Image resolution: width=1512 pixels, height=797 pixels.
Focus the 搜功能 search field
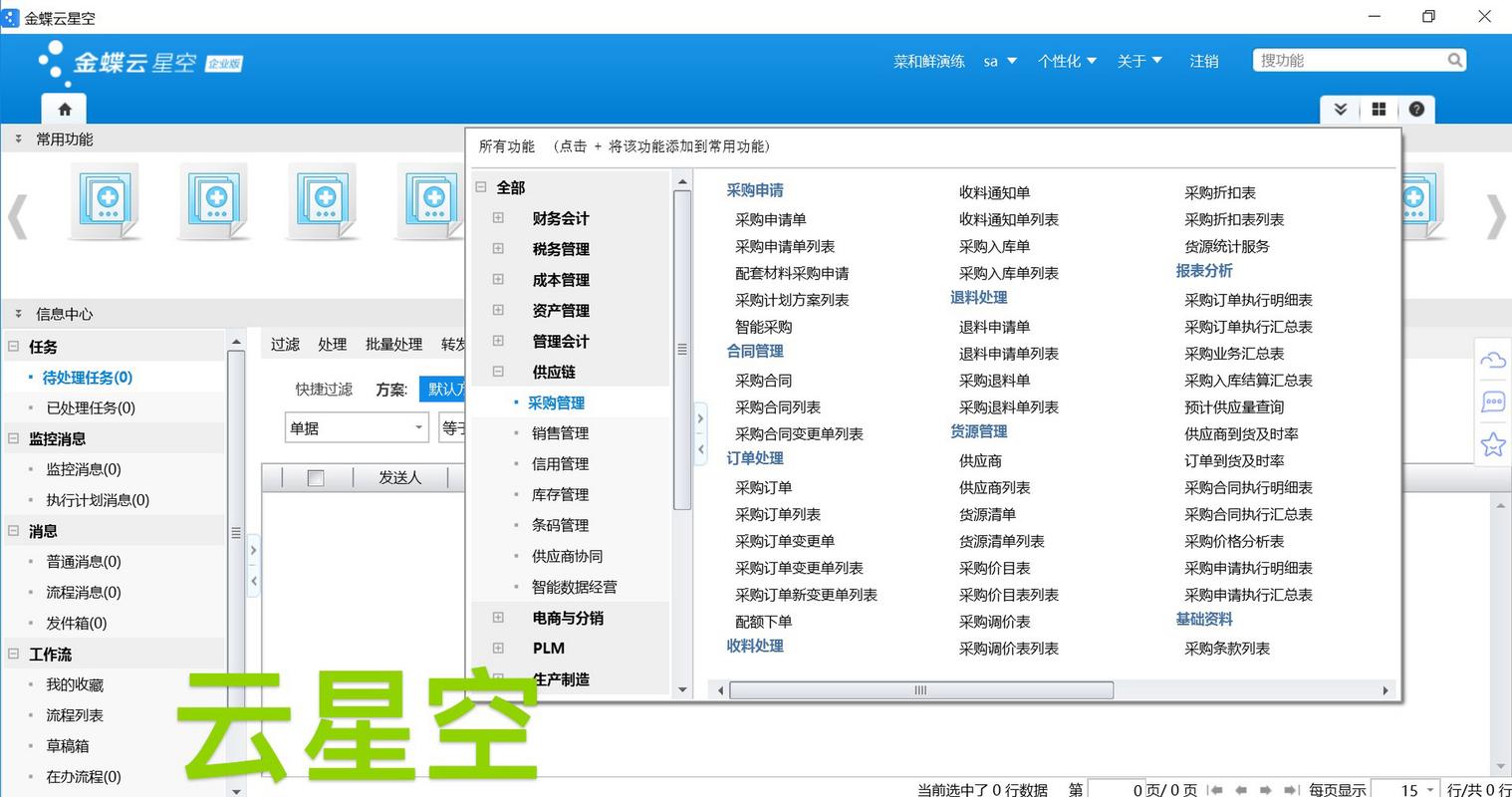(x=1349, y=61)
